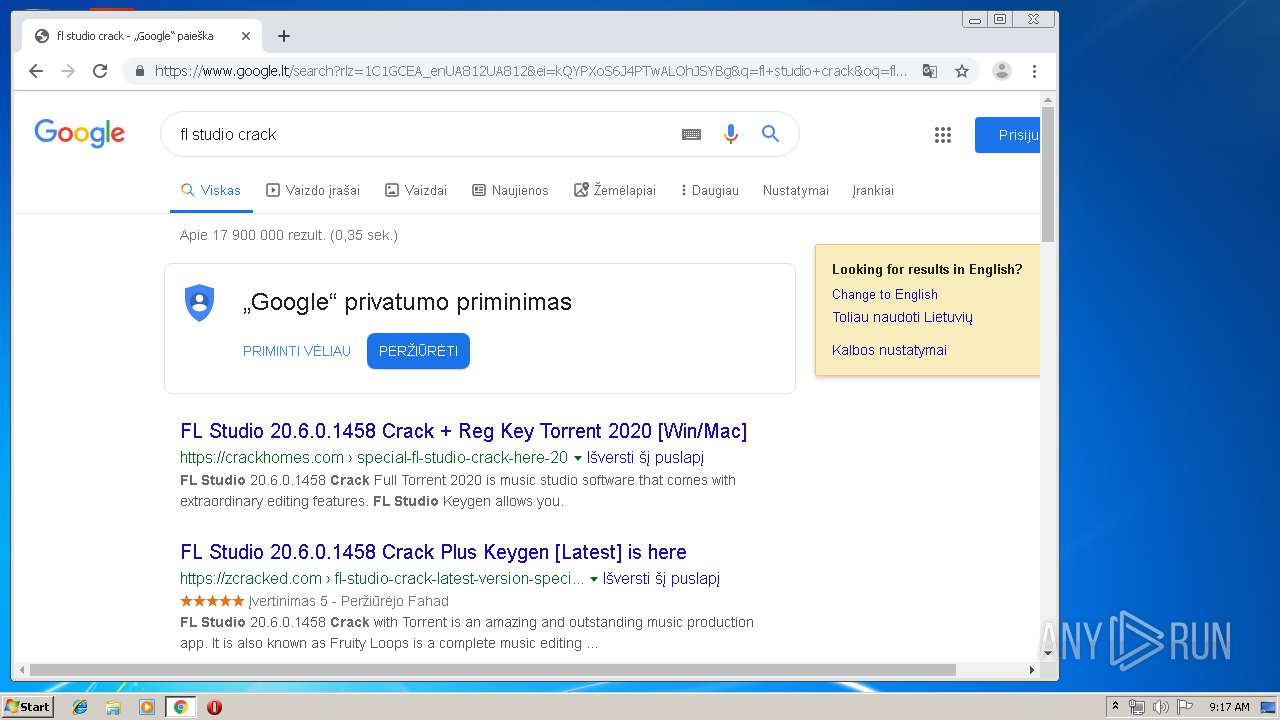Open the translate page icon

tap(930, 71)
